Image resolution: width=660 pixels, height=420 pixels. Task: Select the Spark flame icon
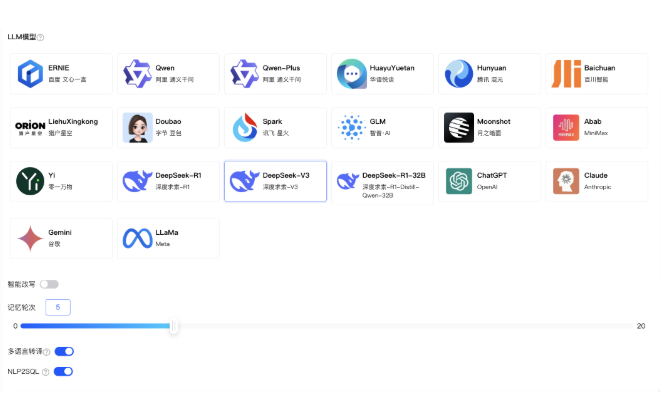tap(245, 127)
